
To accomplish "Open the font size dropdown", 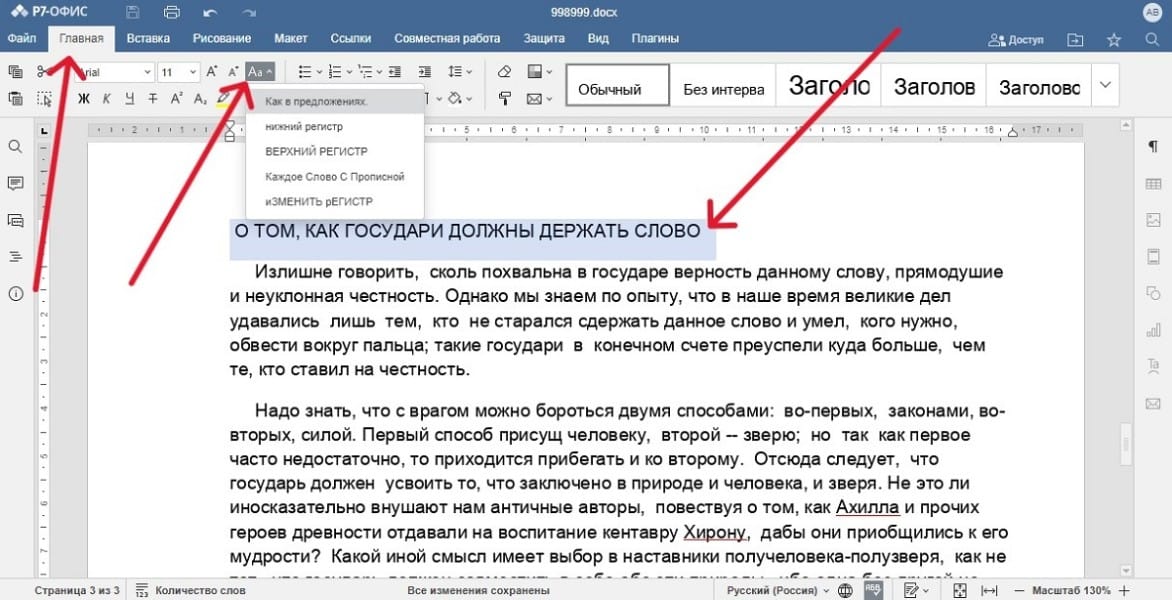I will (x=192, y=72).
